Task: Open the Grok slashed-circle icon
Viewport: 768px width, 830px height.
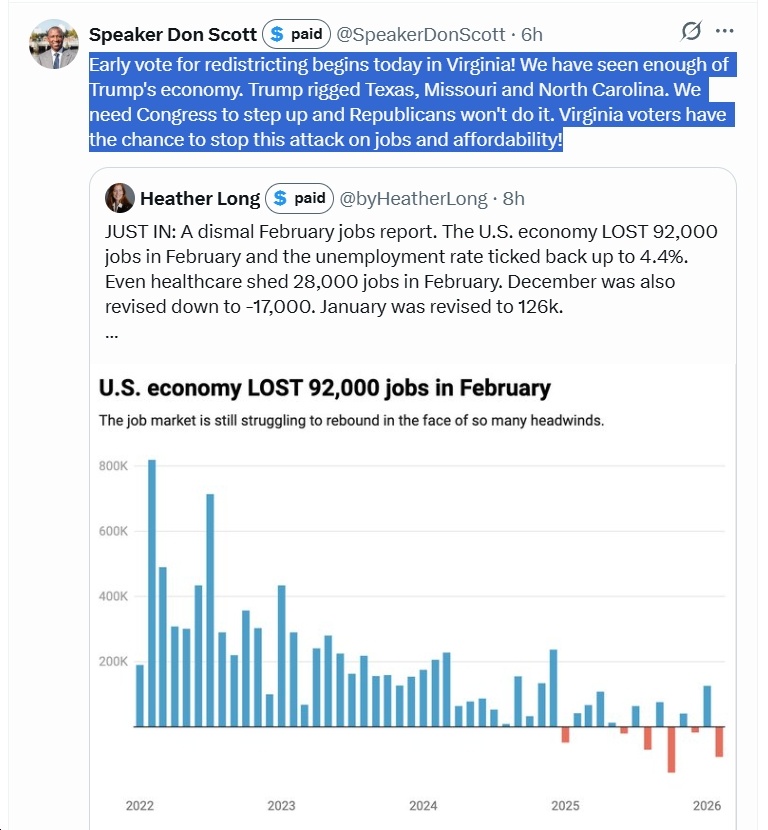Action: coord(691,32)
